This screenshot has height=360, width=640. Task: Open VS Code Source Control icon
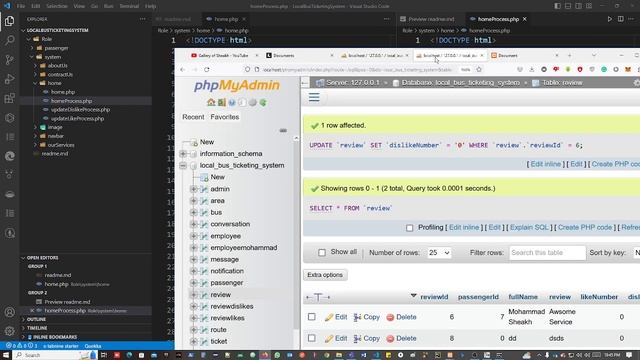[x=9, y=60]
